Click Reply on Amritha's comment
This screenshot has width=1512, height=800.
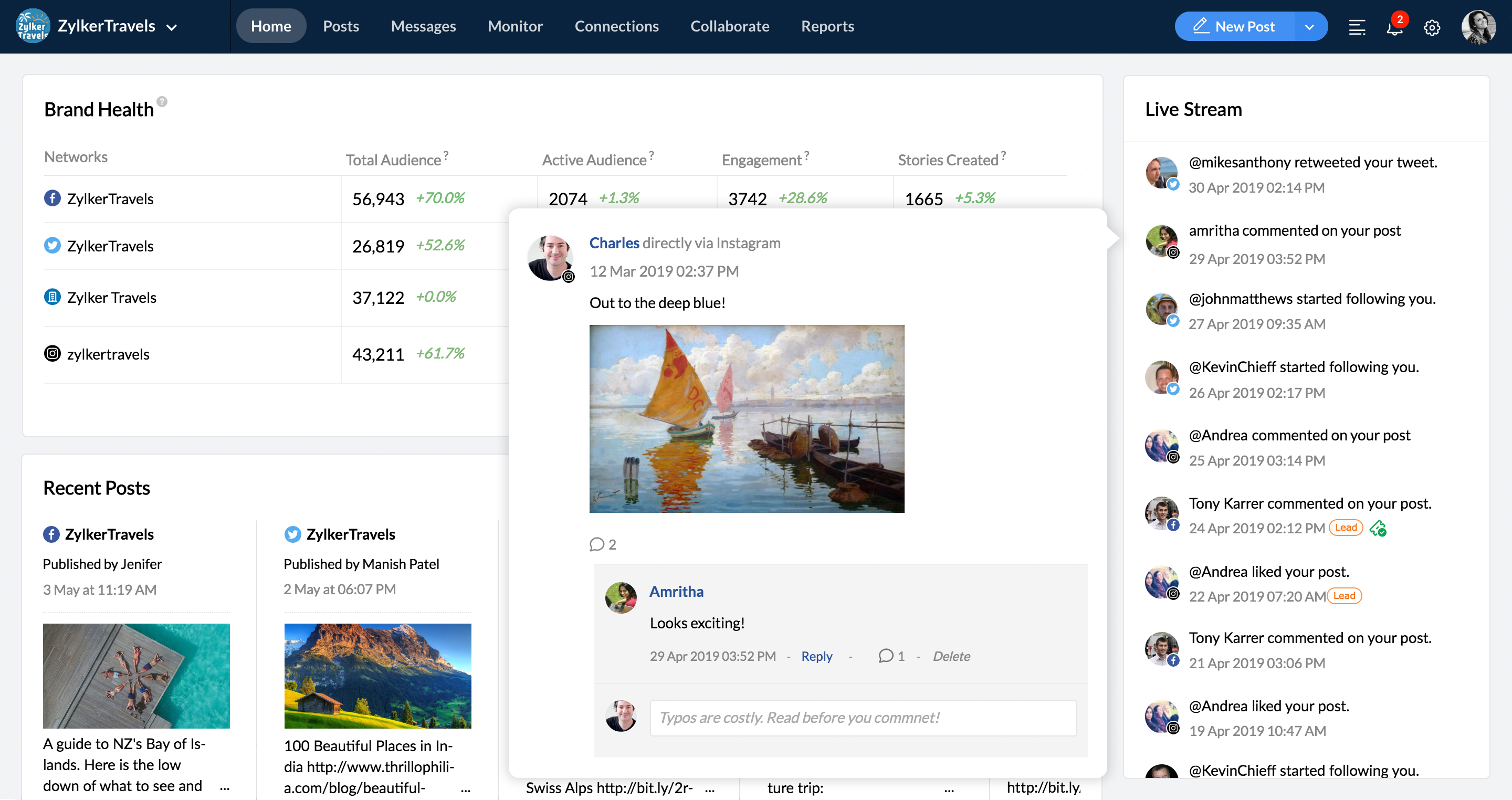[816, 656]
